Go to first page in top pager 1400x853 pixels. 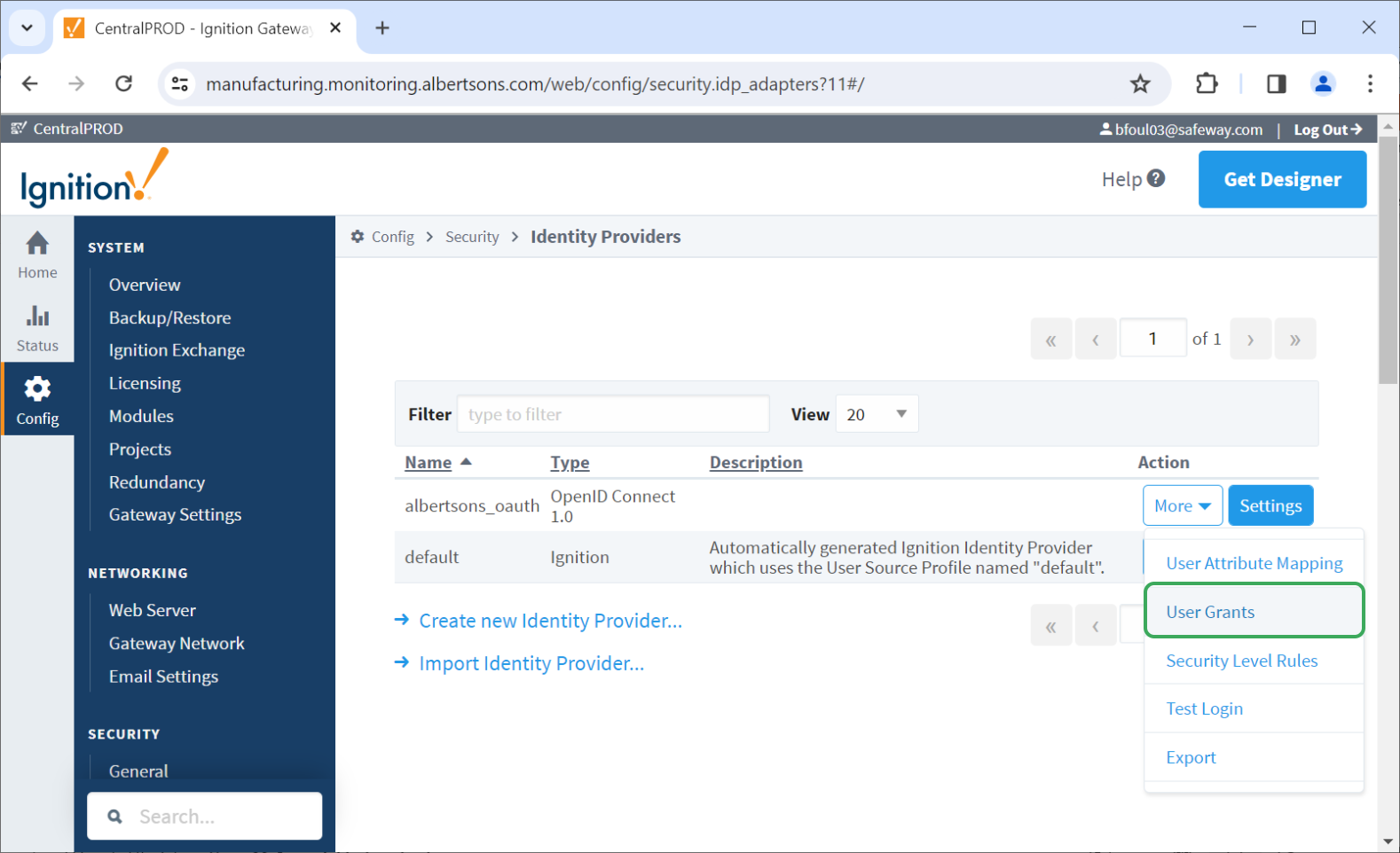[1051, 339]
